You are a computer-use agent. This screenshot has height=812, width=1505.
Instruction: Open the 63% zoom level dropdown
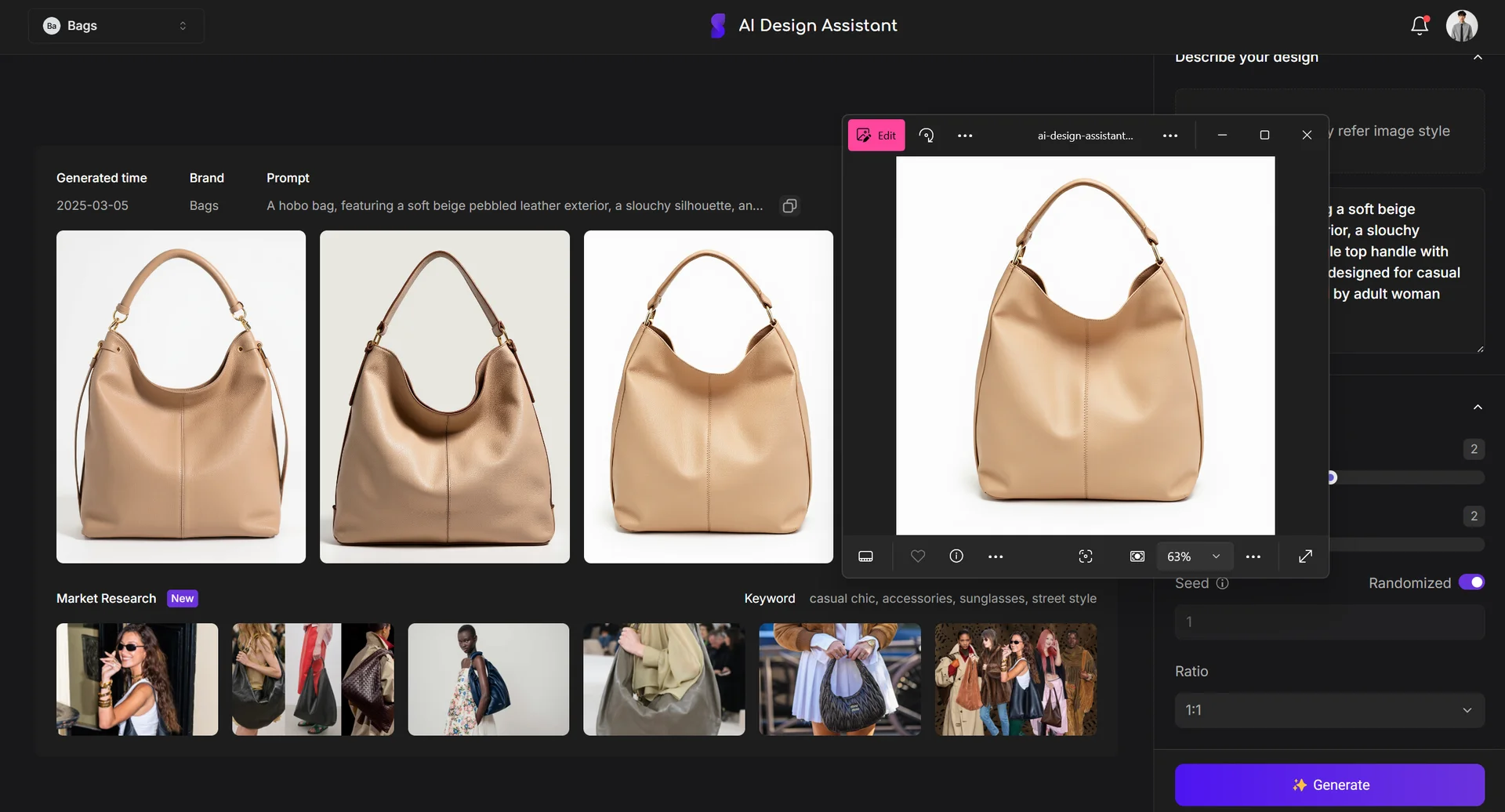pyautogui.click(x=1193, y=556)
